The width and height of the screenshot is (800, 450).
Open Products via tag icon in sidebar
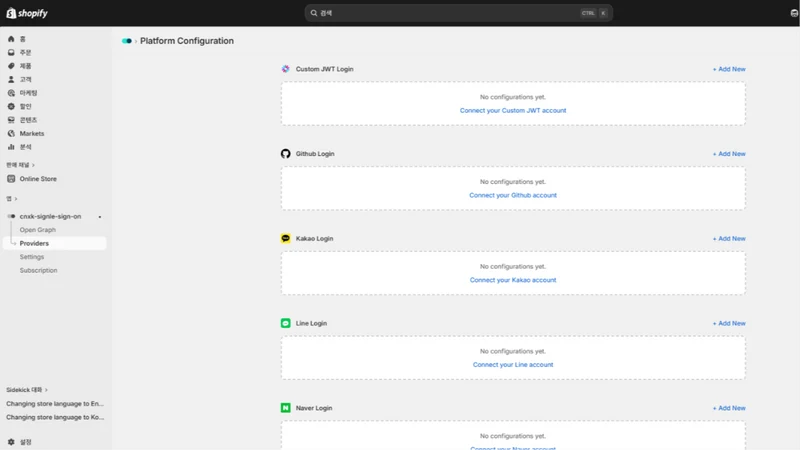tap(11, 66)
